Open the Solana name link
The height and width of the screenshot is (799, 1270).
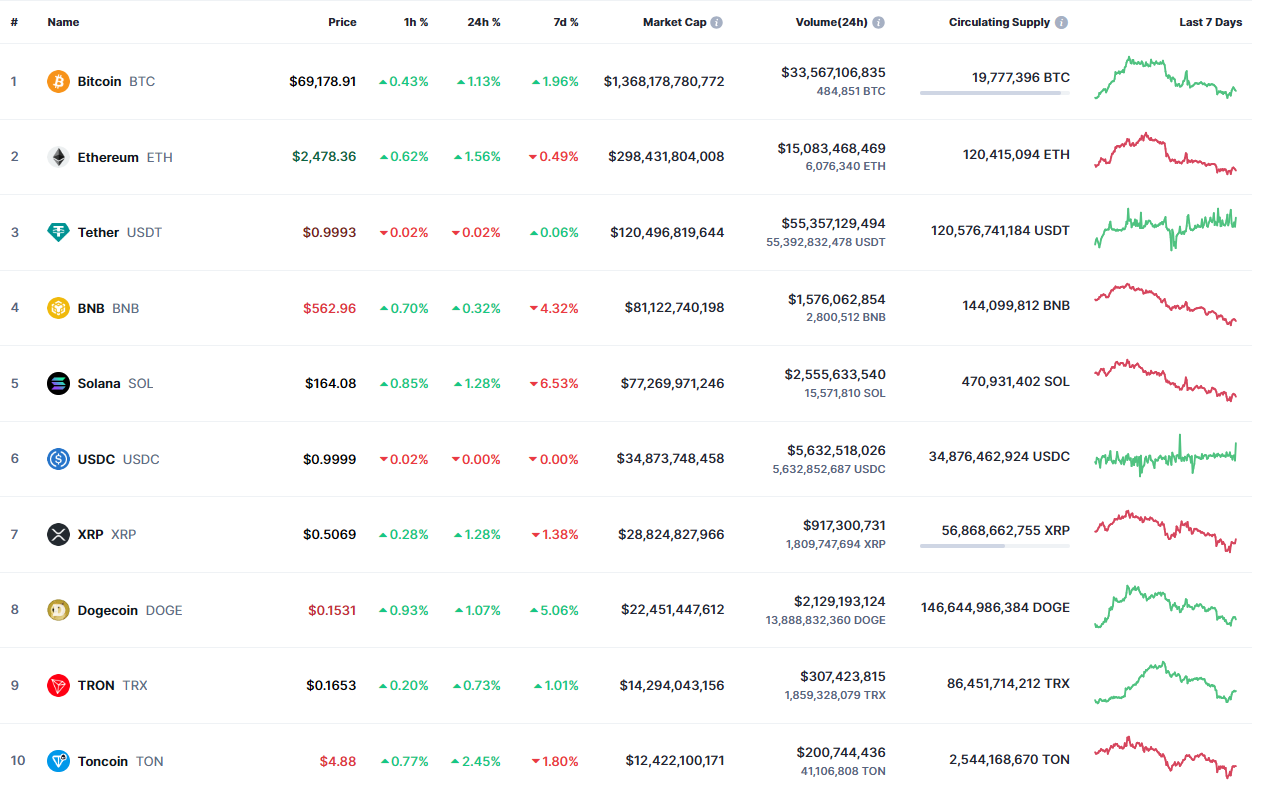click(x=99, y=383)
